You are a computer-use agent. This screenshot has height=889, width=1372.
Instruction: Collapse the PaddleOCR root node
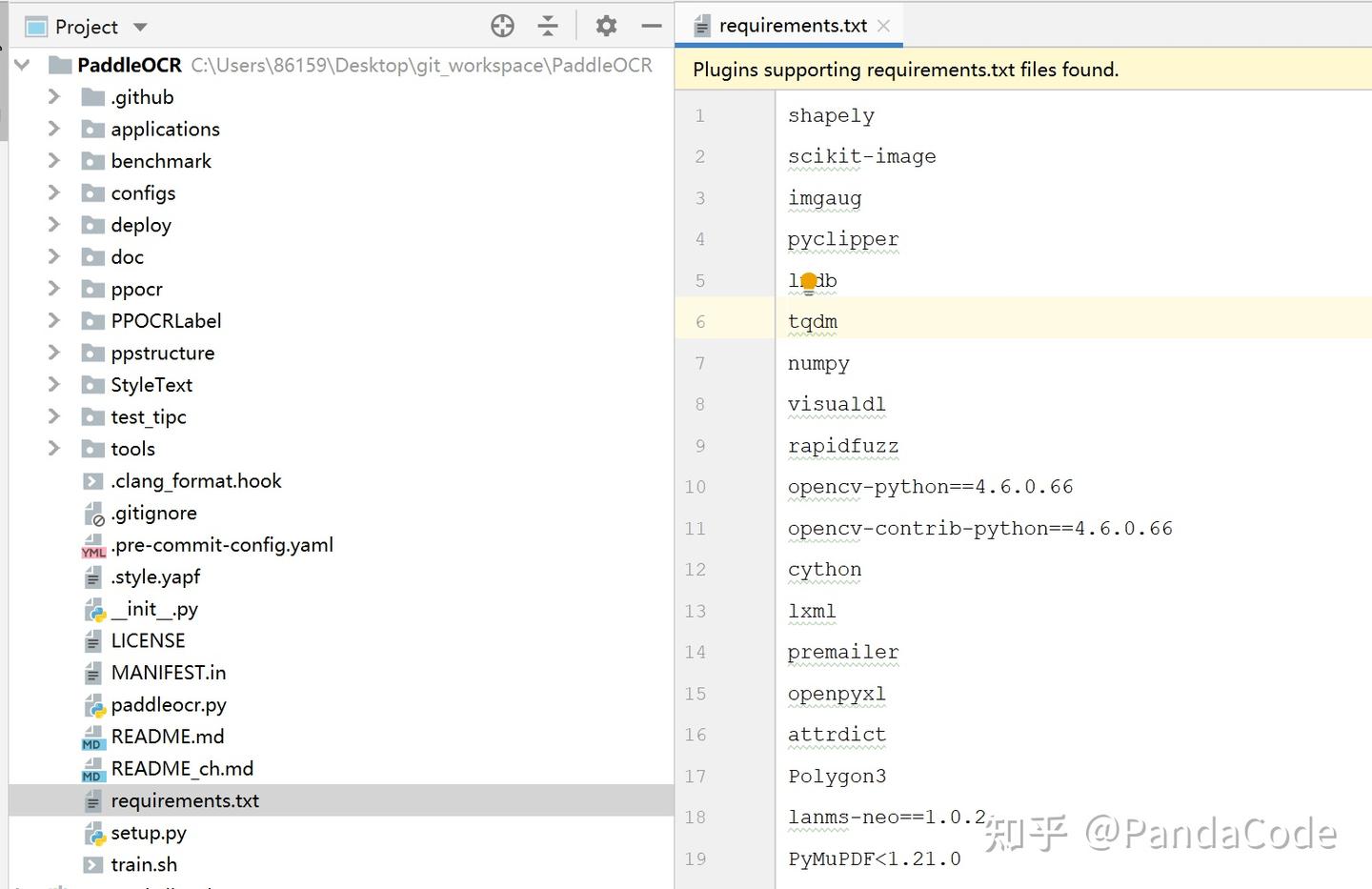pos(21,65)
